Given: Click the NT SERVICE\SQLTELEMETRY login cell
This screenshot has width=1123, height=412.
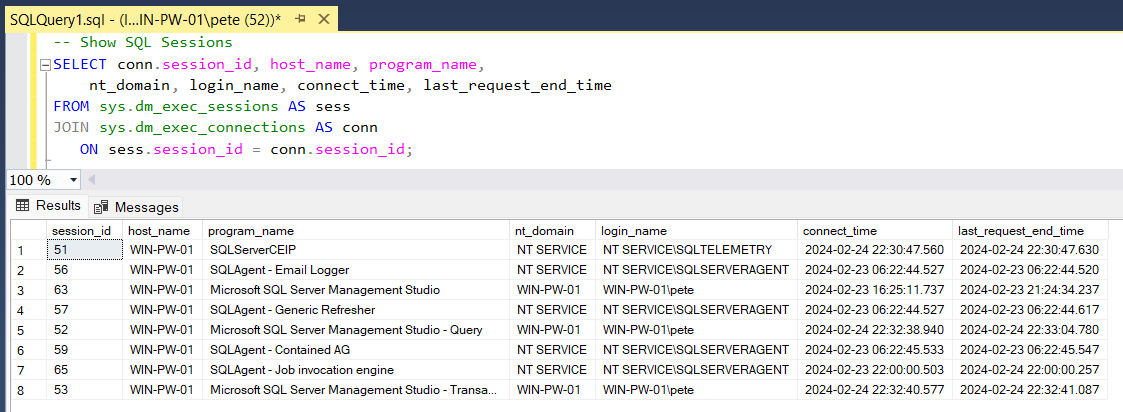Looking at the screenshot, I should pos(686,250).
